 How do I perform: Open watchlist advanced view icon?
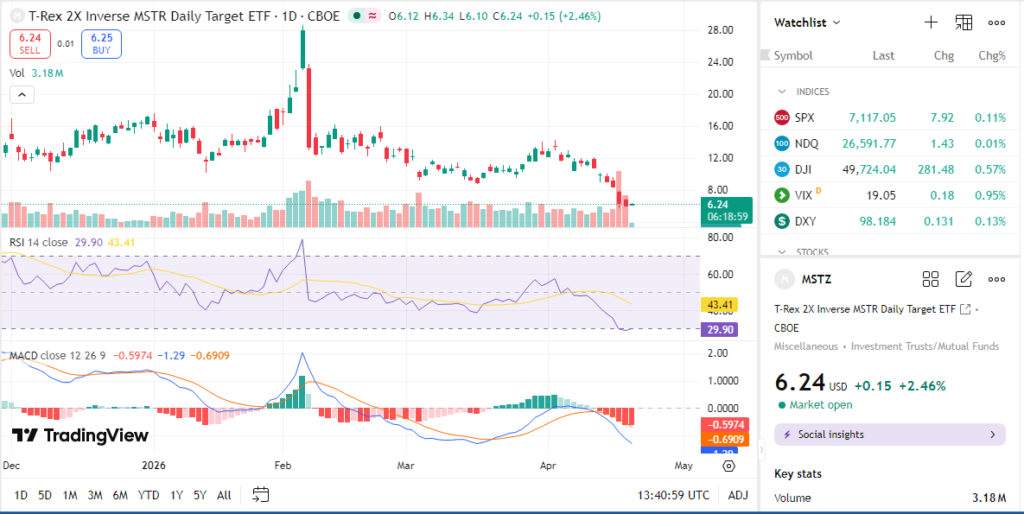coord(963,22)
